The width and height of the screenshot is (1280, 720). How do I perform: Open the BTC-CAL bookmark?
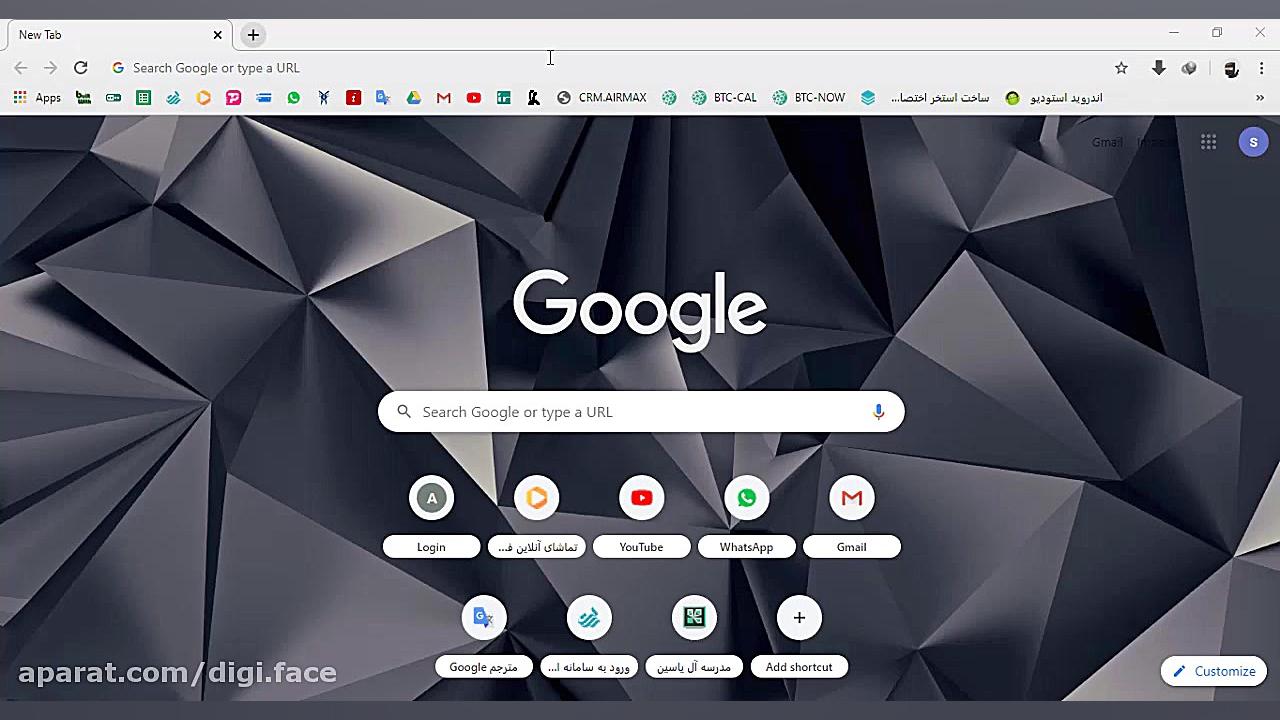pos(724,98)
